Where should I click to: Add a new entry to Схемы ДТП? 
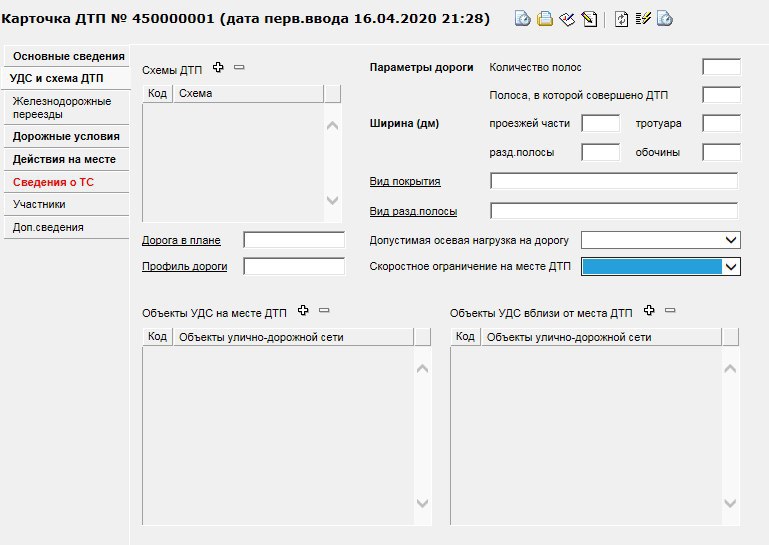coord(218,67)
